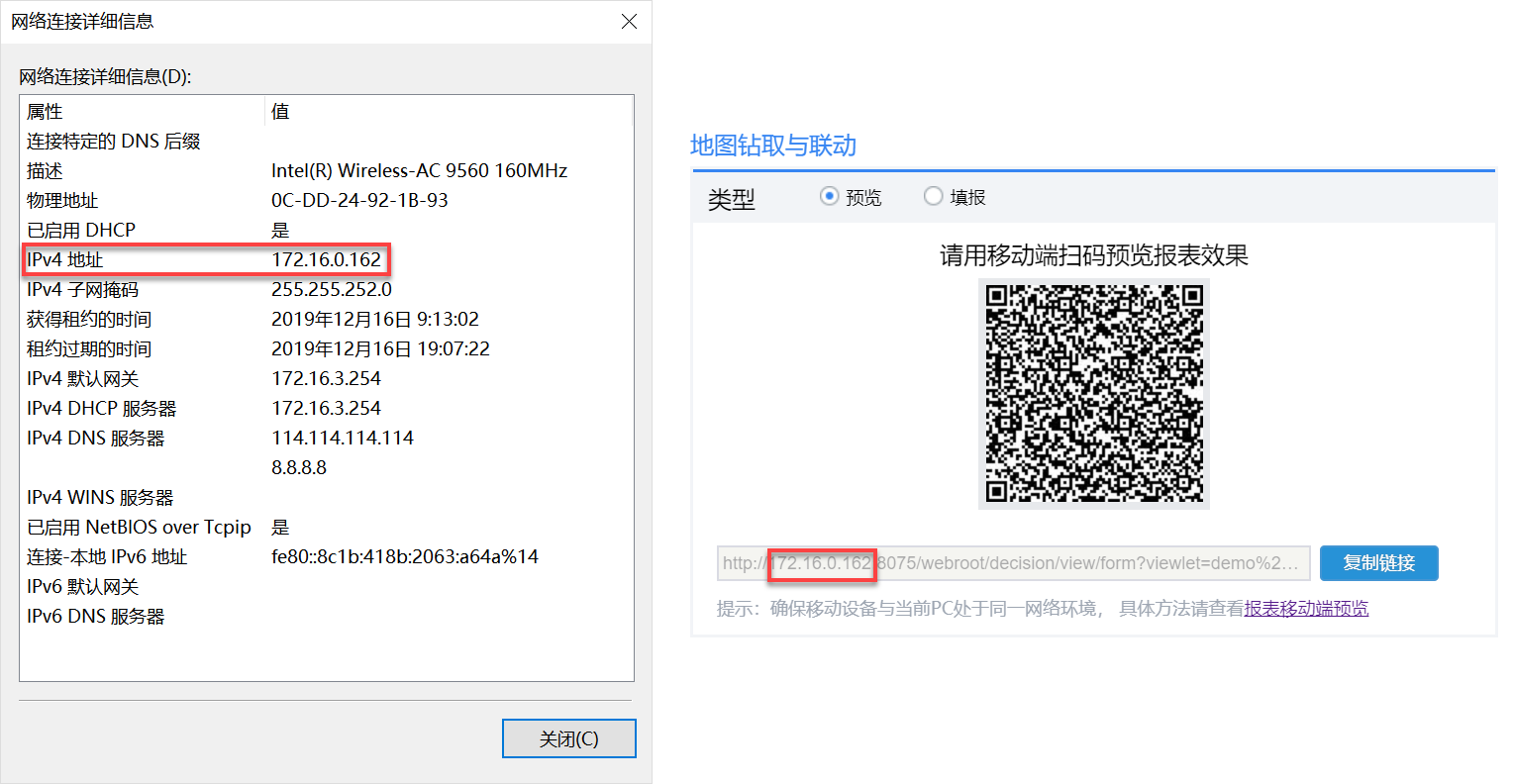Image resolution: width=1514 pixels, height=784 pixels.
Task: Click the 值 column header
Action: tap(280, 112)
